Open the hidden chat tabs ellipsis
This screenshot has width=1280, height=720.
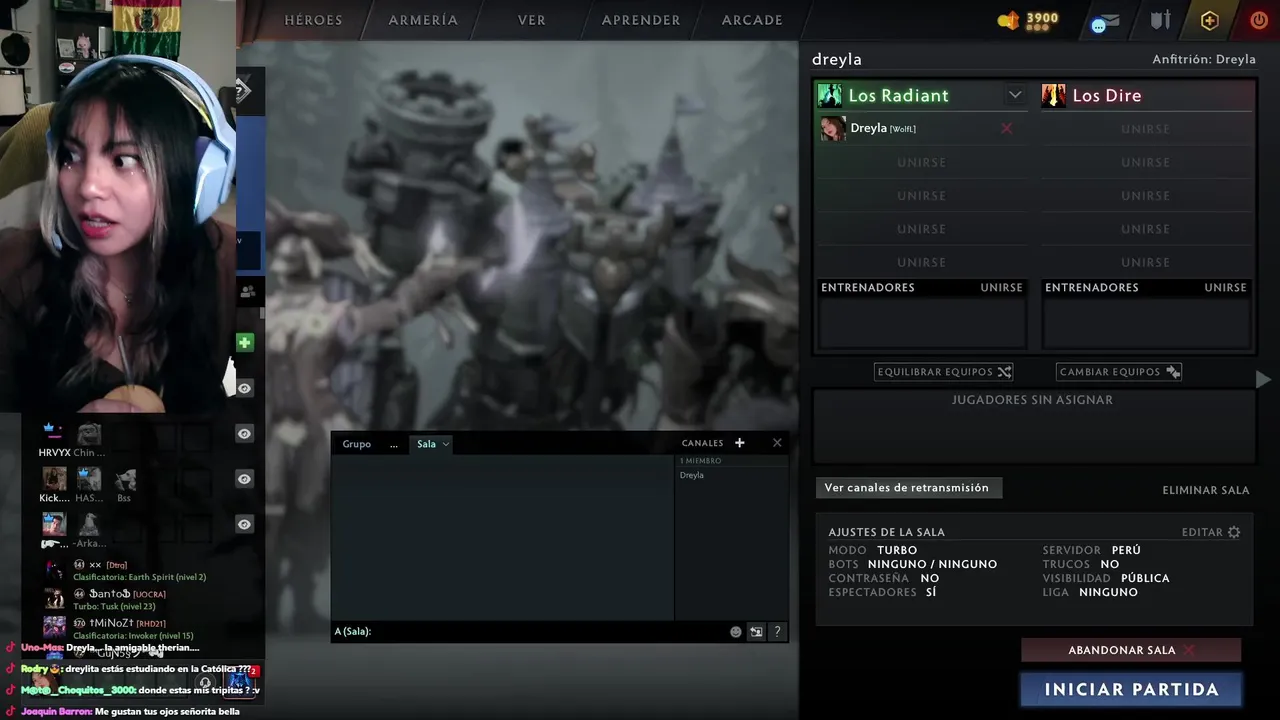tap(394, 444)
